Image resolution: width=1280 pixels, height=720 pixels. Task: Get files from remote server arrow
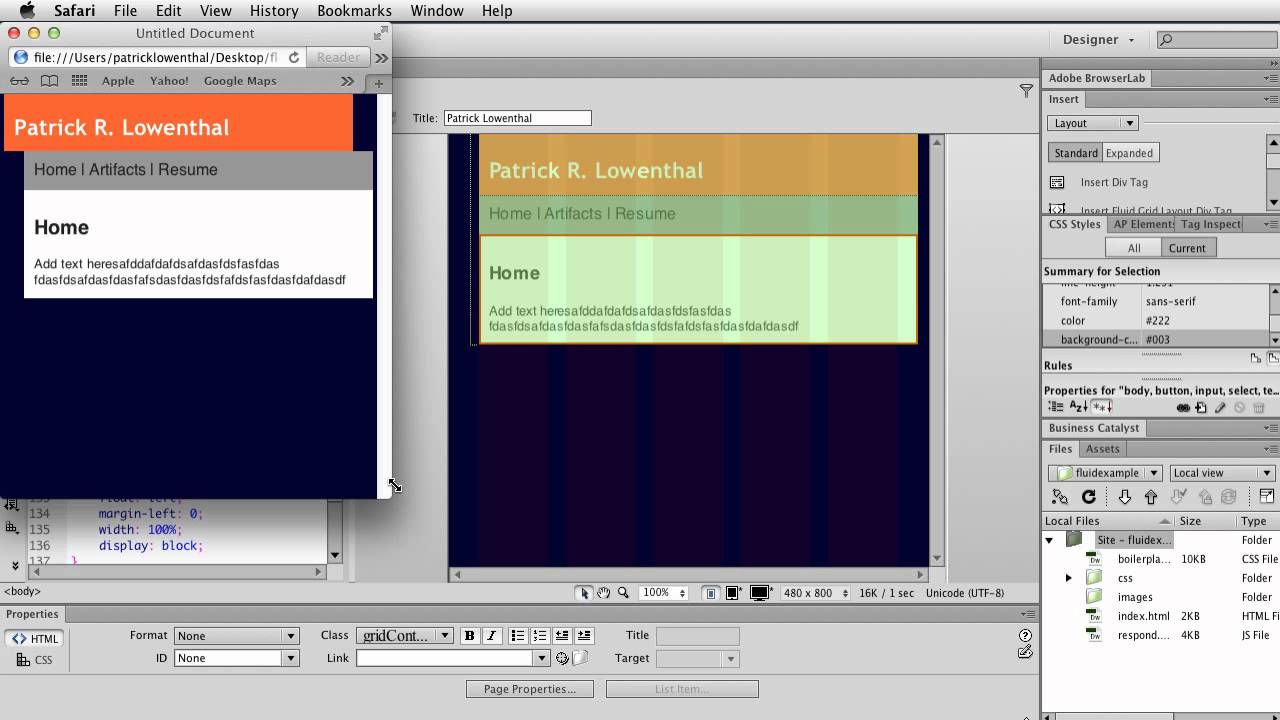tap(1124, 496)
